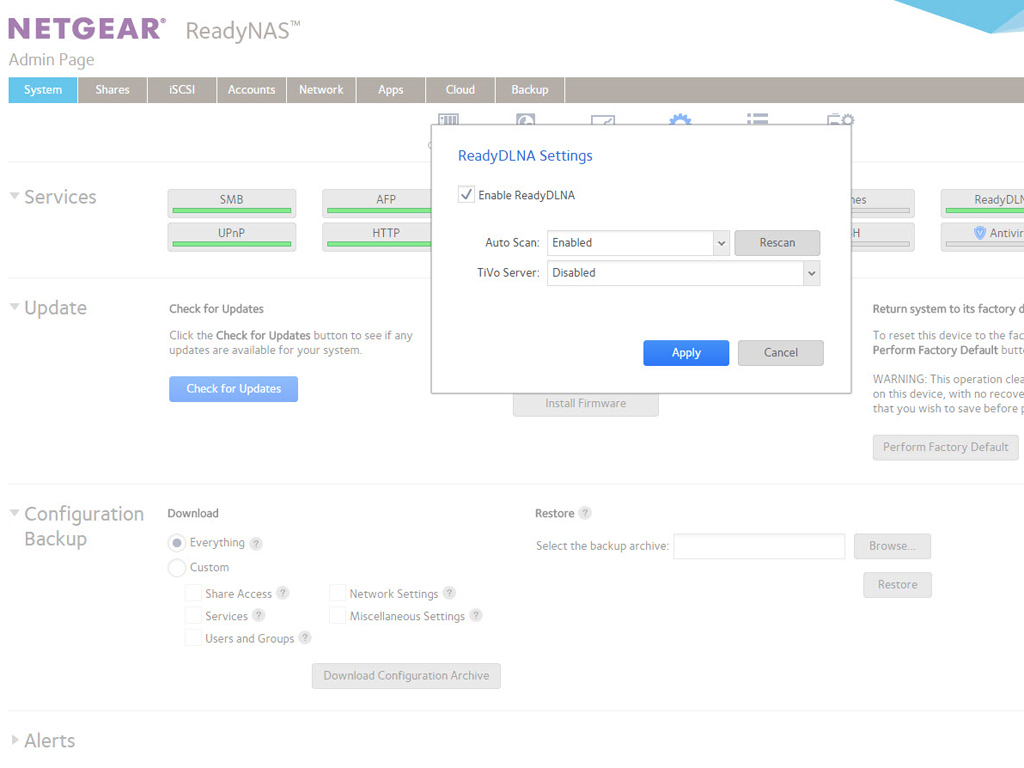This screenshot has height=768, width=1024.
Task: Open the Shares tab
Action: pos(112,90)
